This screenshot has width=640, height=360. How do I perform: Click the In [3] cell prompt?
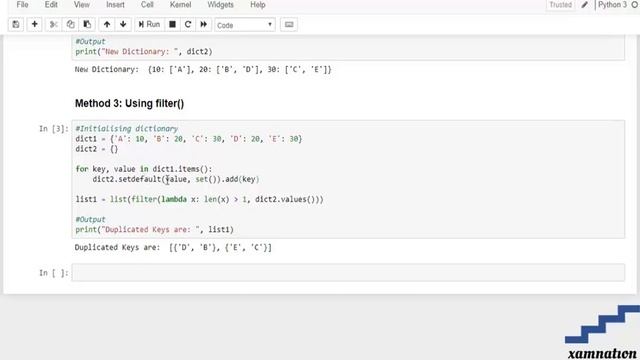tap(53, 129)
